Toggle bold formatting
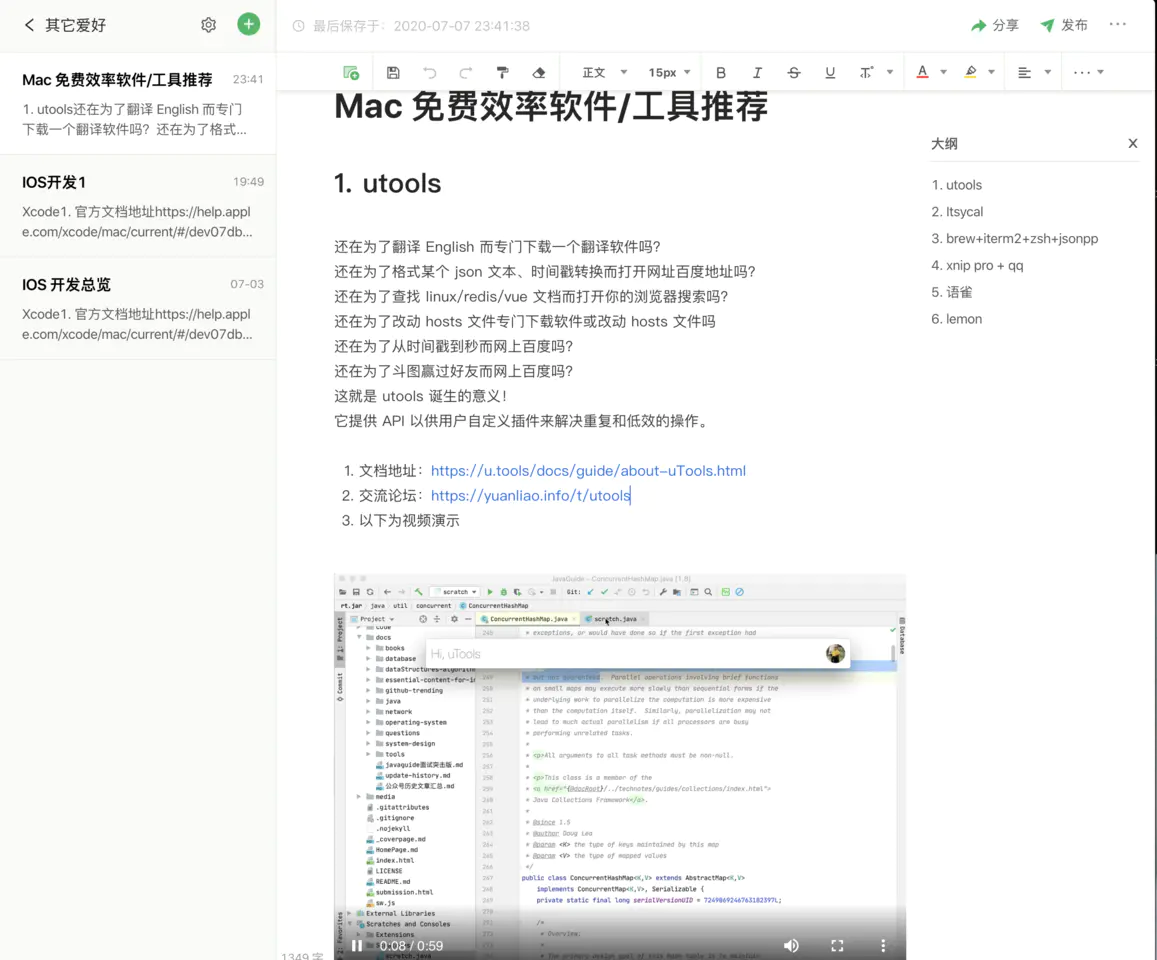The image size is (1157, 960). (721, 72)
